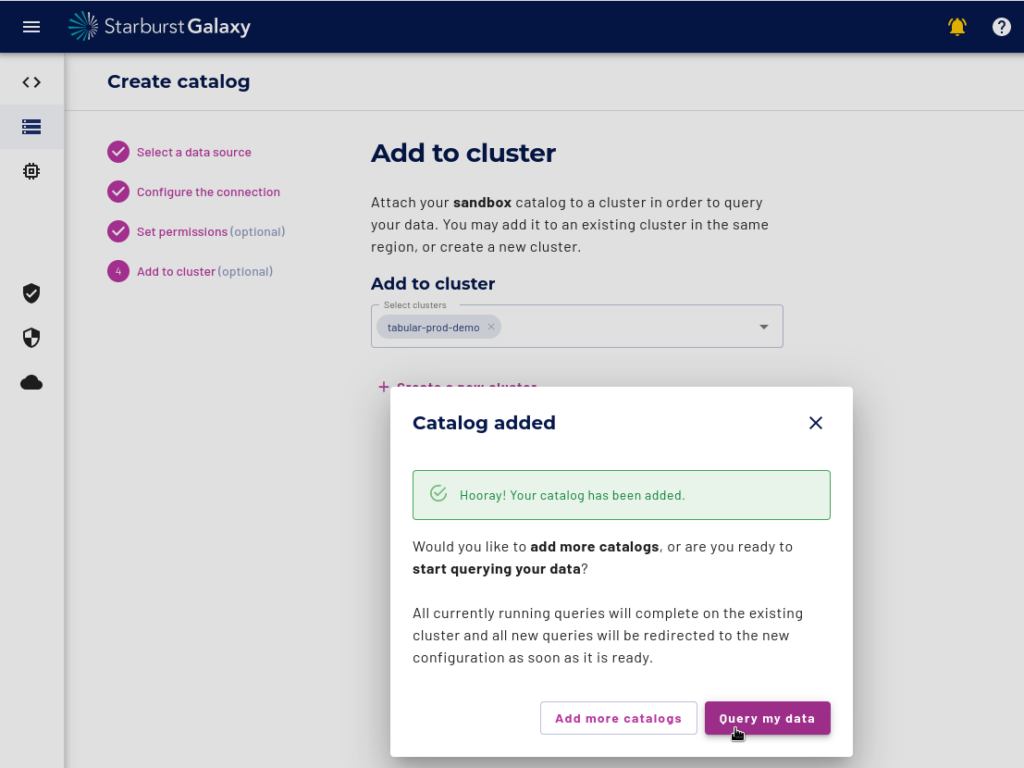Open the half-shield security sidebar icon

(x=31, y=338)
